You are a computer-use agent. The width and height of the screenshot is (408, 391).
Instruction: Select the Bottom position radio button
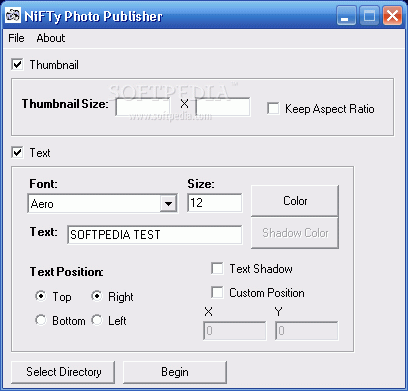coord(41,320)
